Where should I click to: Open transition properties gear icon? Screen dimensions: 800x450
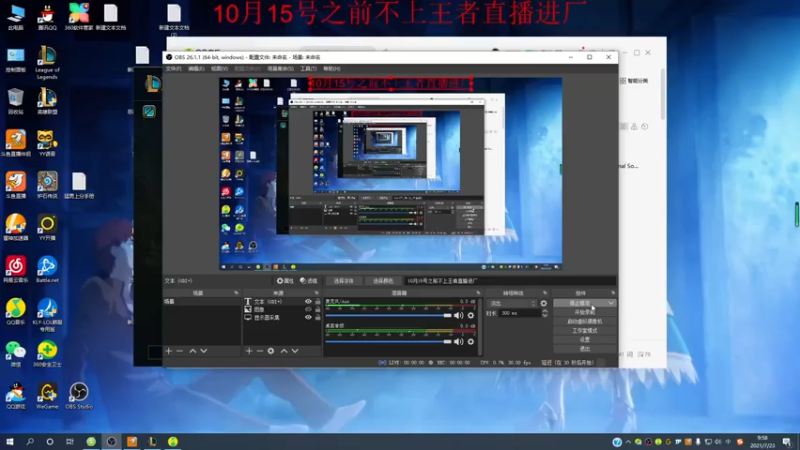pyautogui.click(x=544, y=303)
